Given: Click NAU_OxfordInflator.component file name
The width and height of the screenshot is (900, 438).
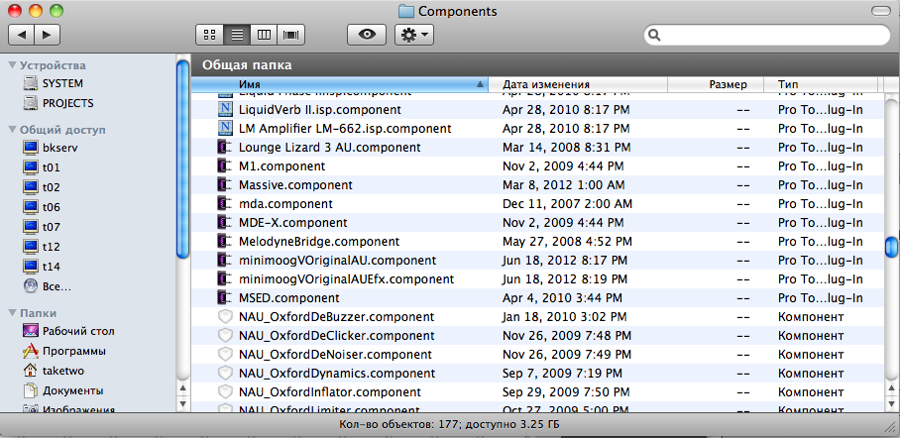Looking at the screenshot, I should [329, 393].
